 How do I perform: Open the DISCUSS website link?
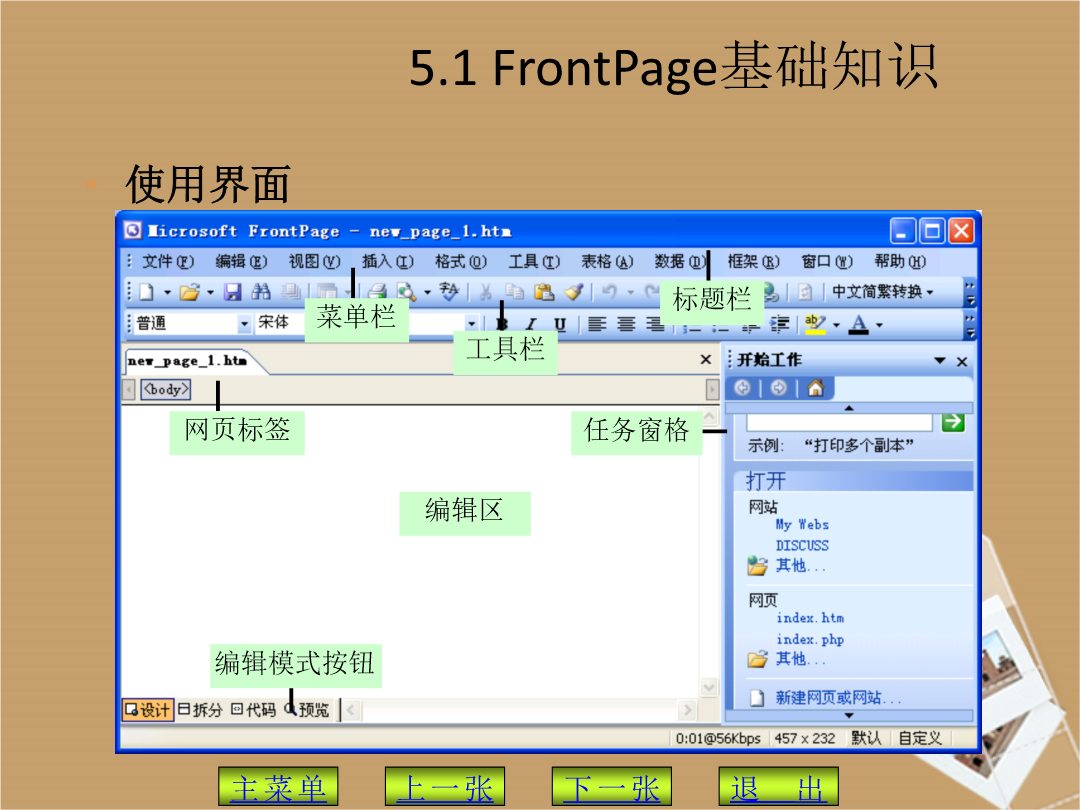(802, 546)
